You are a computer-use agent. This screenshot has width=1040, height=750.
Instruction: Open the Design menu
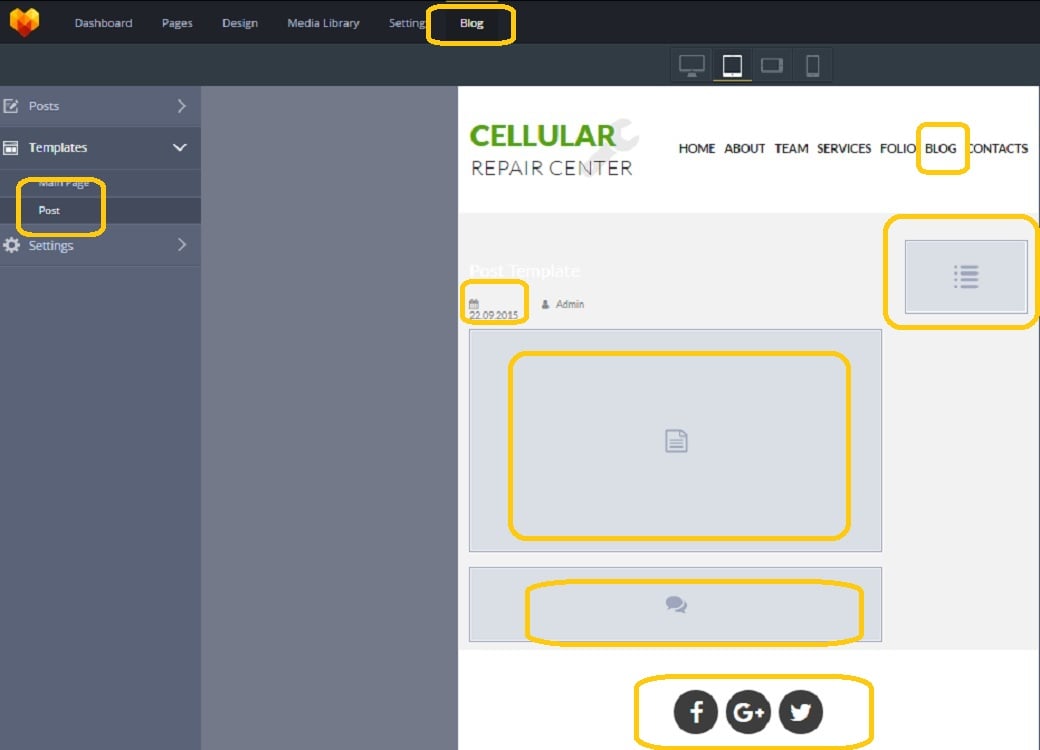click(x=240, y=23)
